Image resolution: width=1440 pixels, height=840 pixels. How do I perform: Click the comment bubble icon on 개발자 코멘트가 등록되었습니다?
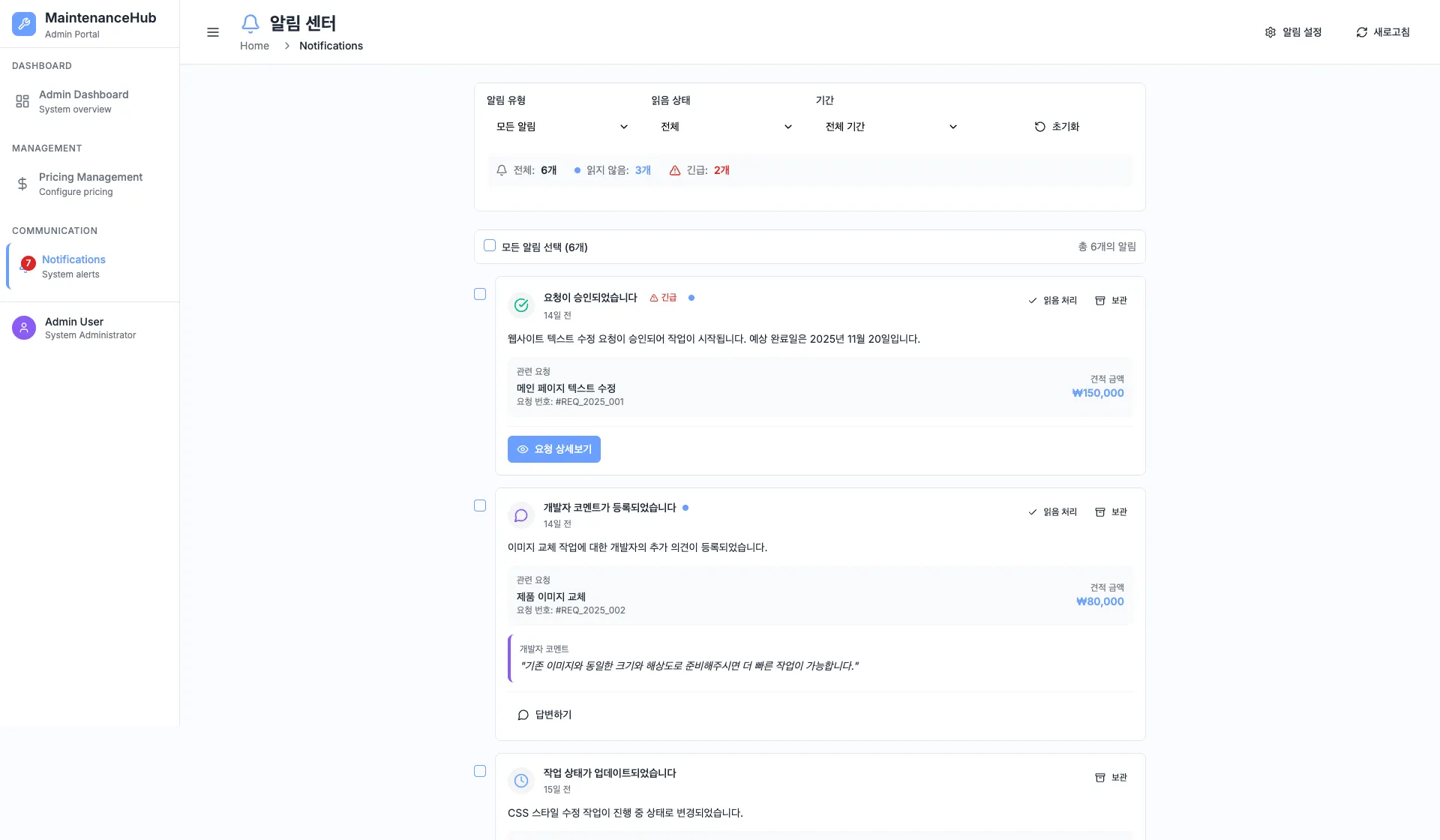click(x=521, y=515)
